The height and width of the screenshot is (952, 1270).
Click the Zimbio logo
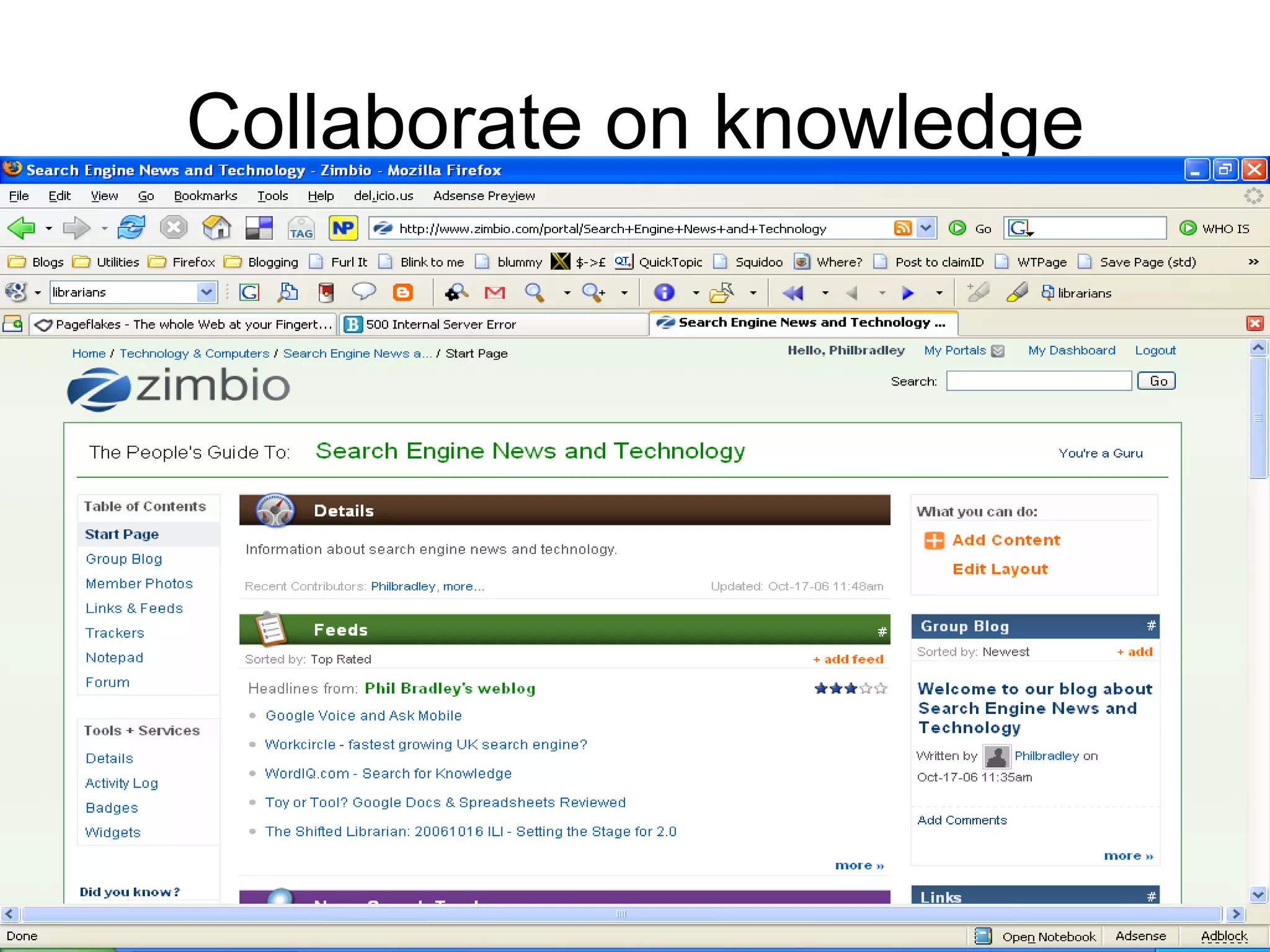(x=179, y=388)
